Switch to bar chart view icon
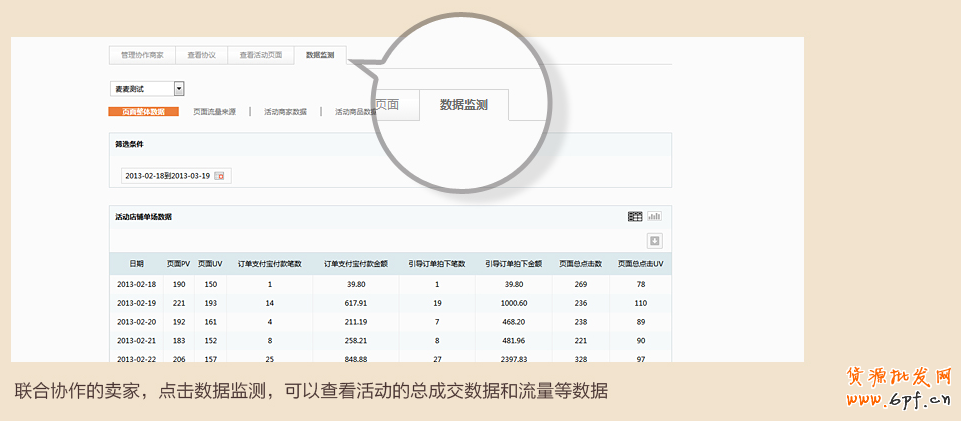 pos(655,216)
